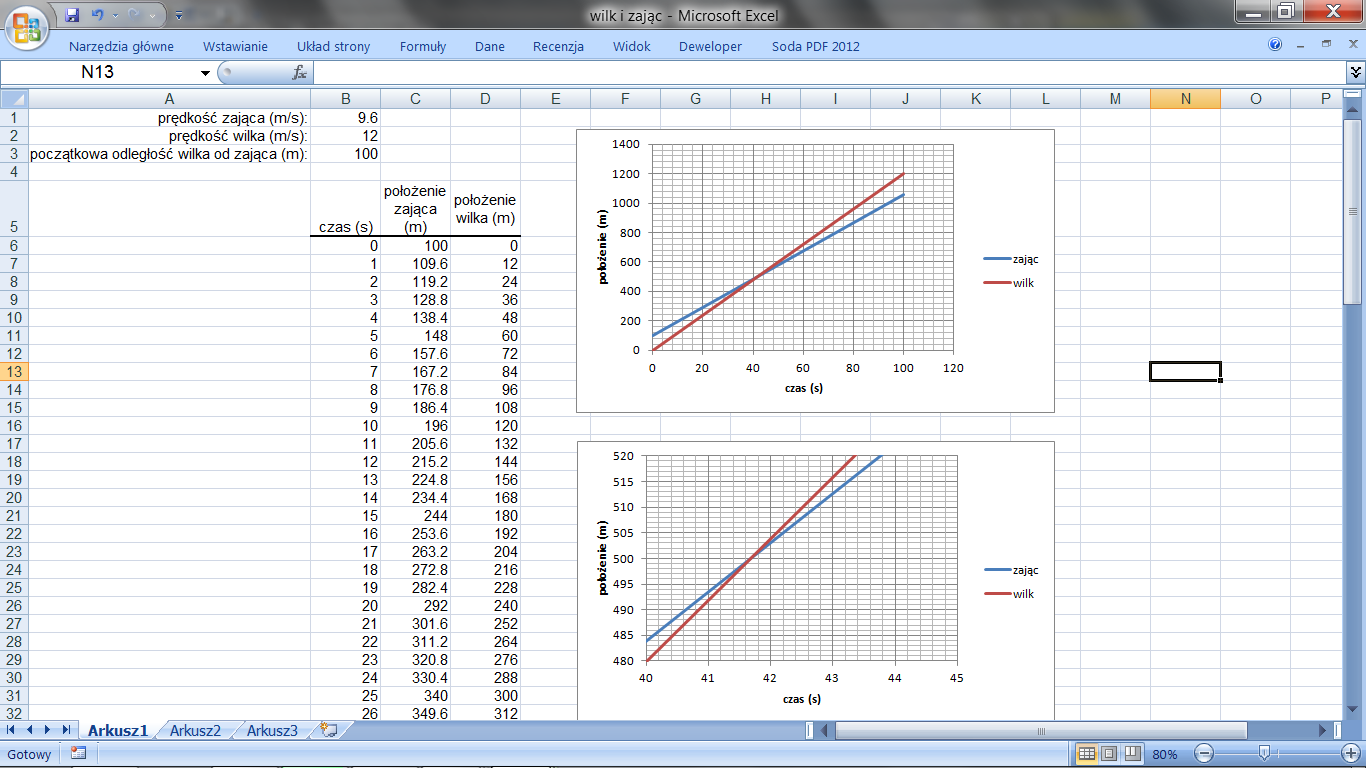Switch to Normal view
Screen dimensions: 1366x768
tap(1086, 753)
